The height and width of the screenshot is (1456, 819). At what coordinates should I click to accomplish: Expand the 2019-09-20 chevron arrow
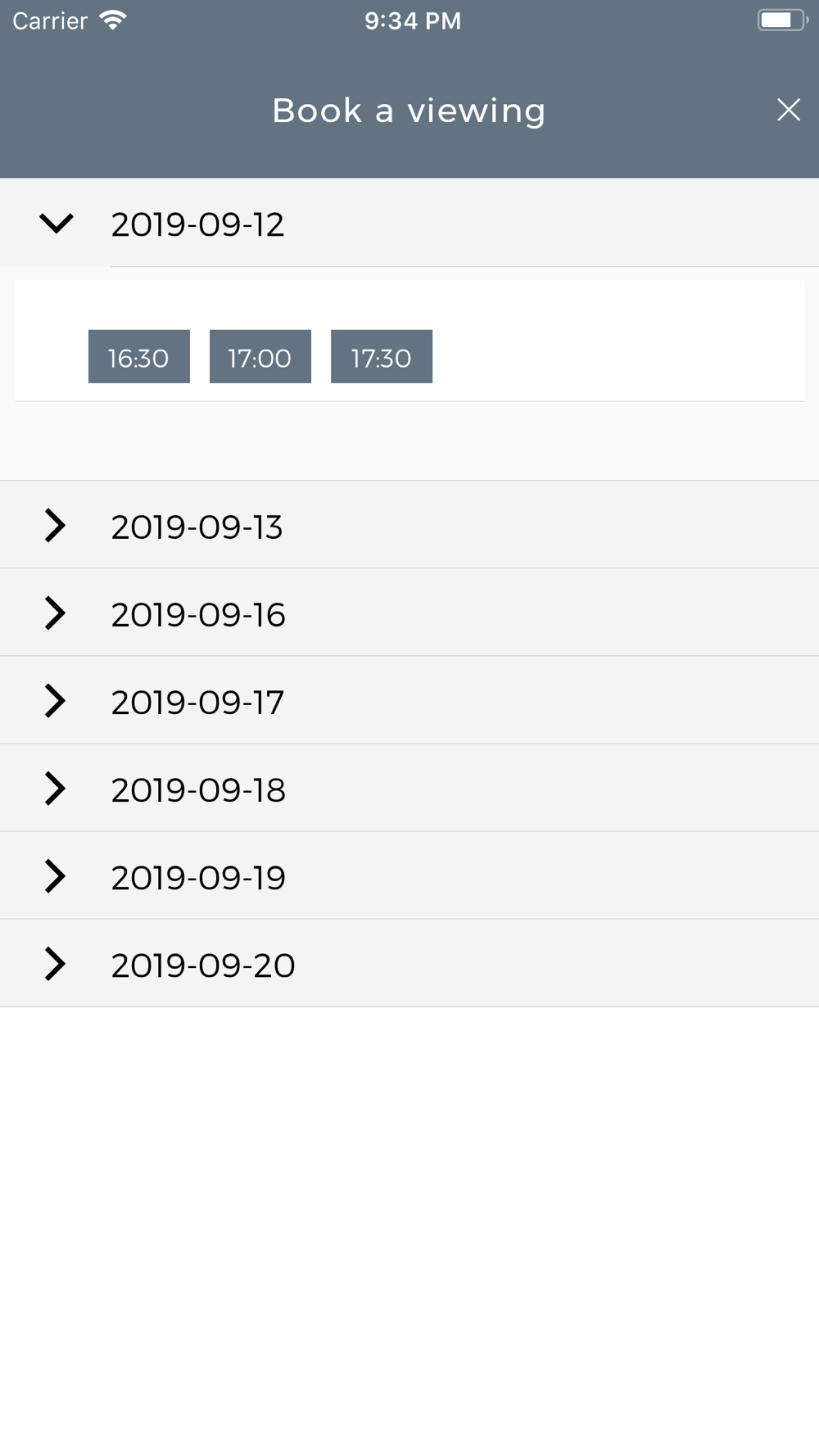click(55, 963)
